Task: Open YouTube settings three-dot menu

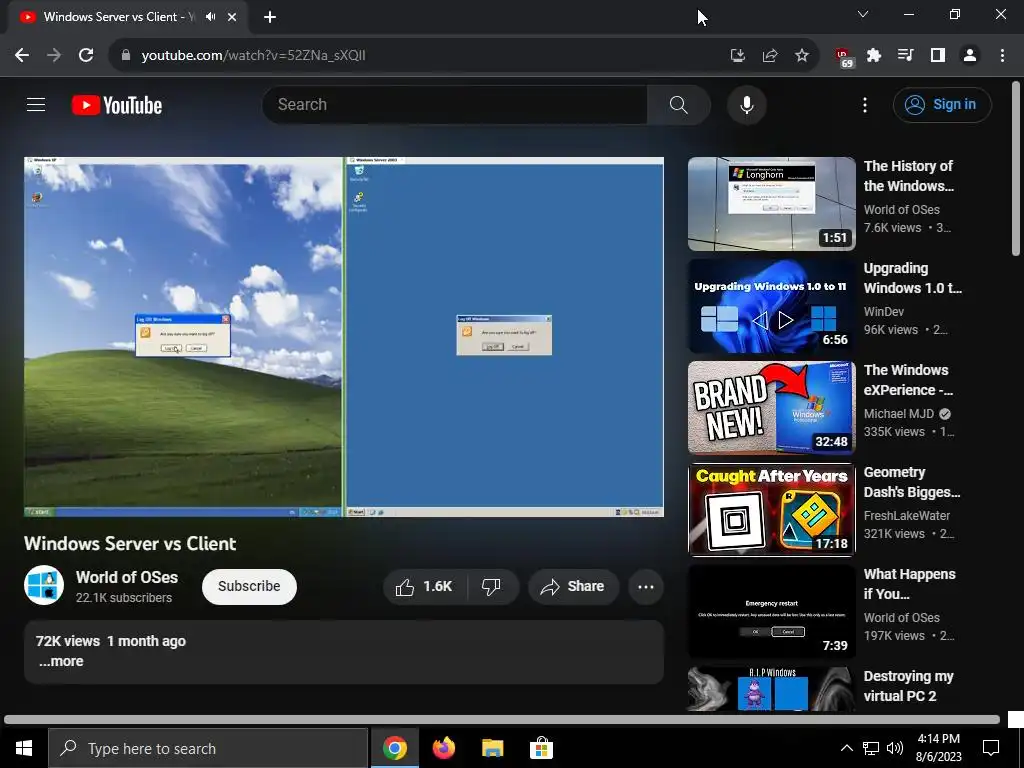Action: tap(865, 104)
